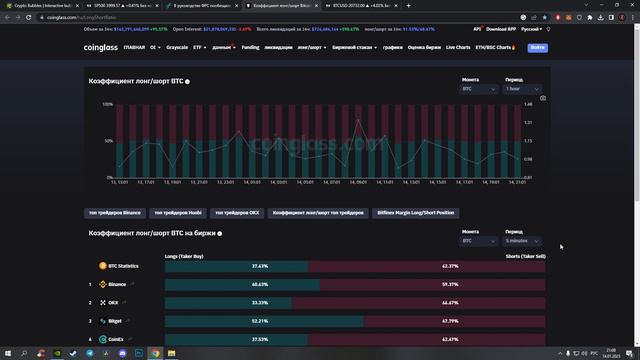Click info icon beside BTC на биржи title
640x360 pixels.
[220, 233]
